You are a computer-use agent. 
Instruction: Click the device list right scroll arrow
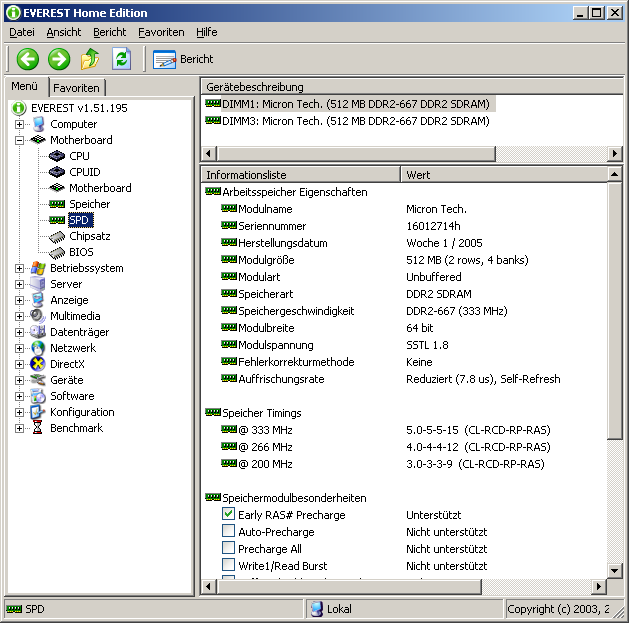pyautogui.click(x=615, y=154)
